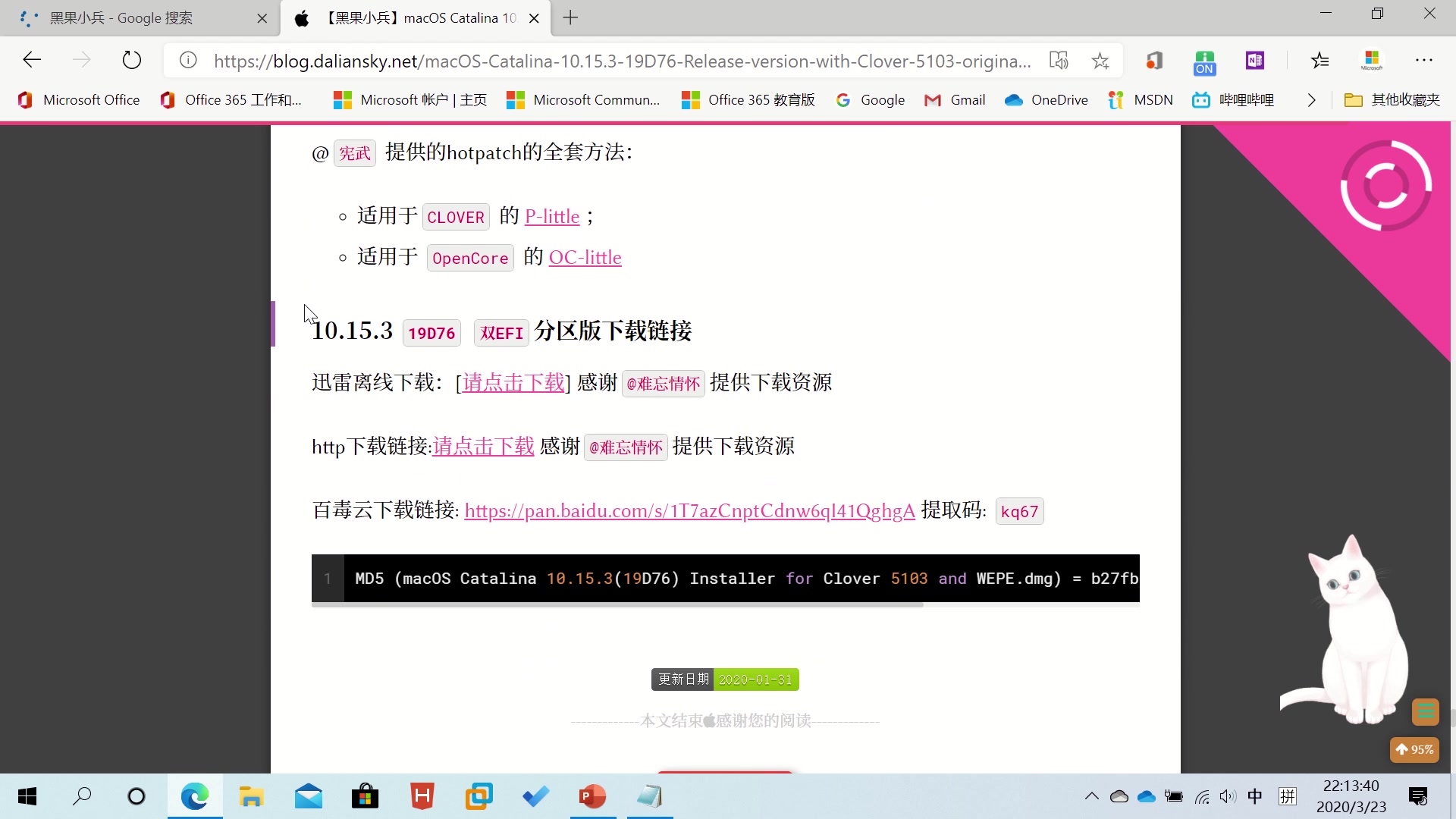The width and height of the screenshot is (1456, 819).
Task: Close the macOS Catalina tab
Action: (x=534, y=18)
